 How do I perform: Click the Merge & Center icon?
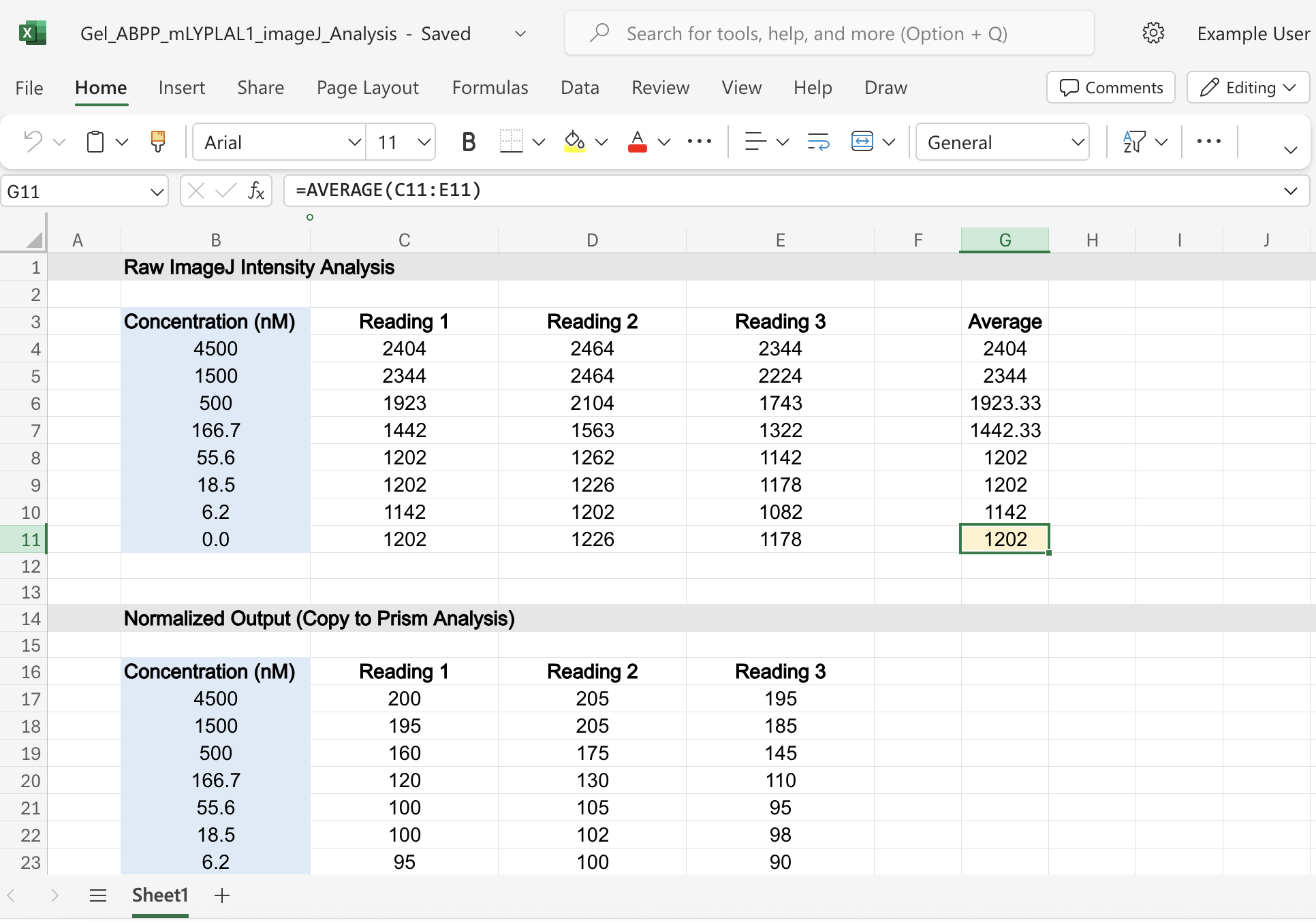pyautogui.click(x=862, y=141)
